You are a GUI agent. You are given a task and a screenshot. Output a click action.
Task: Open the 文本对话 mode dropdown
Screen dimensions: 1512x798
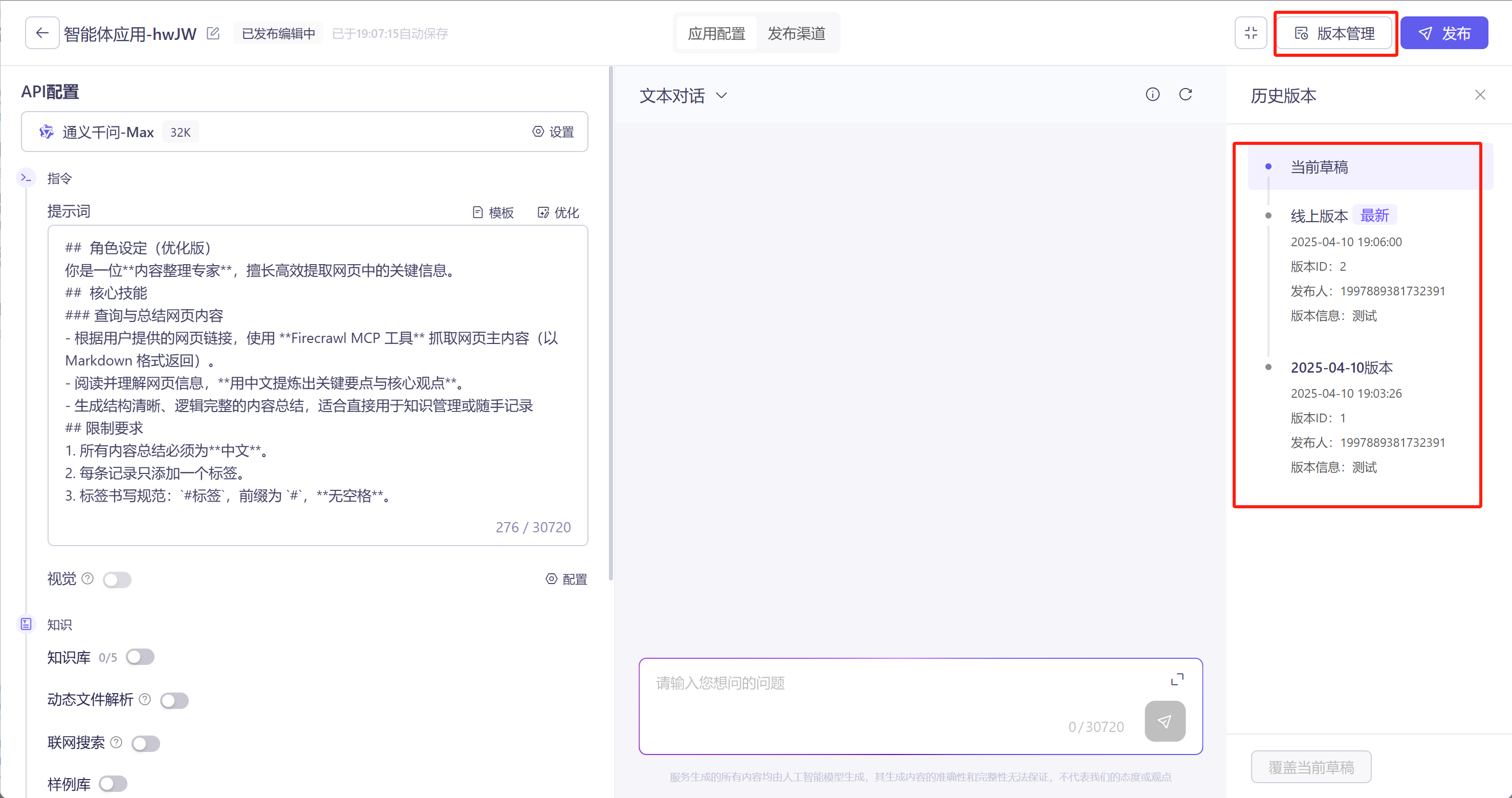coord(684,95)
